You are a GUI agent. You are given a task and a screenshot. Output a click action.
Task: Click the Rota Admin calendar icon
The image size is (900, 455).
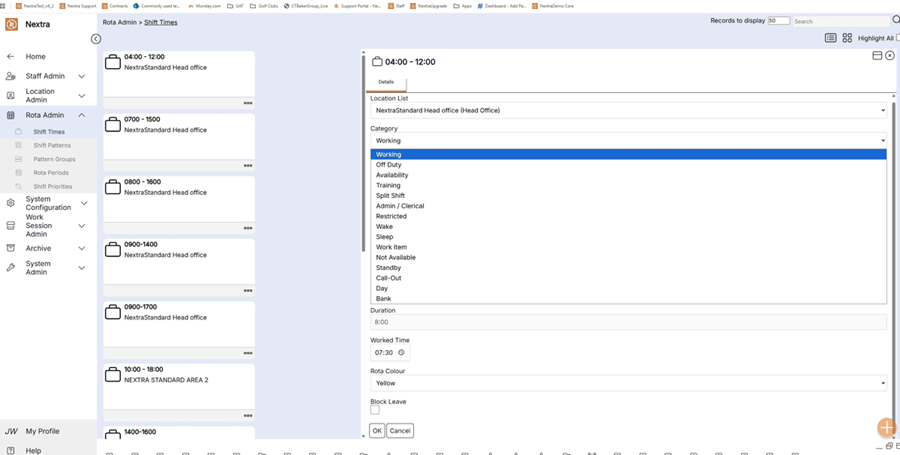click(10, 115)
